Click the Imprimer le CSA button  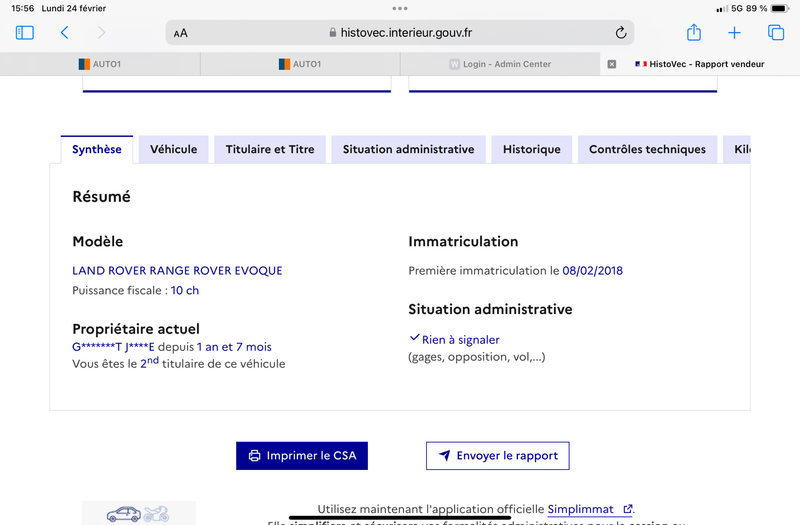302,456
